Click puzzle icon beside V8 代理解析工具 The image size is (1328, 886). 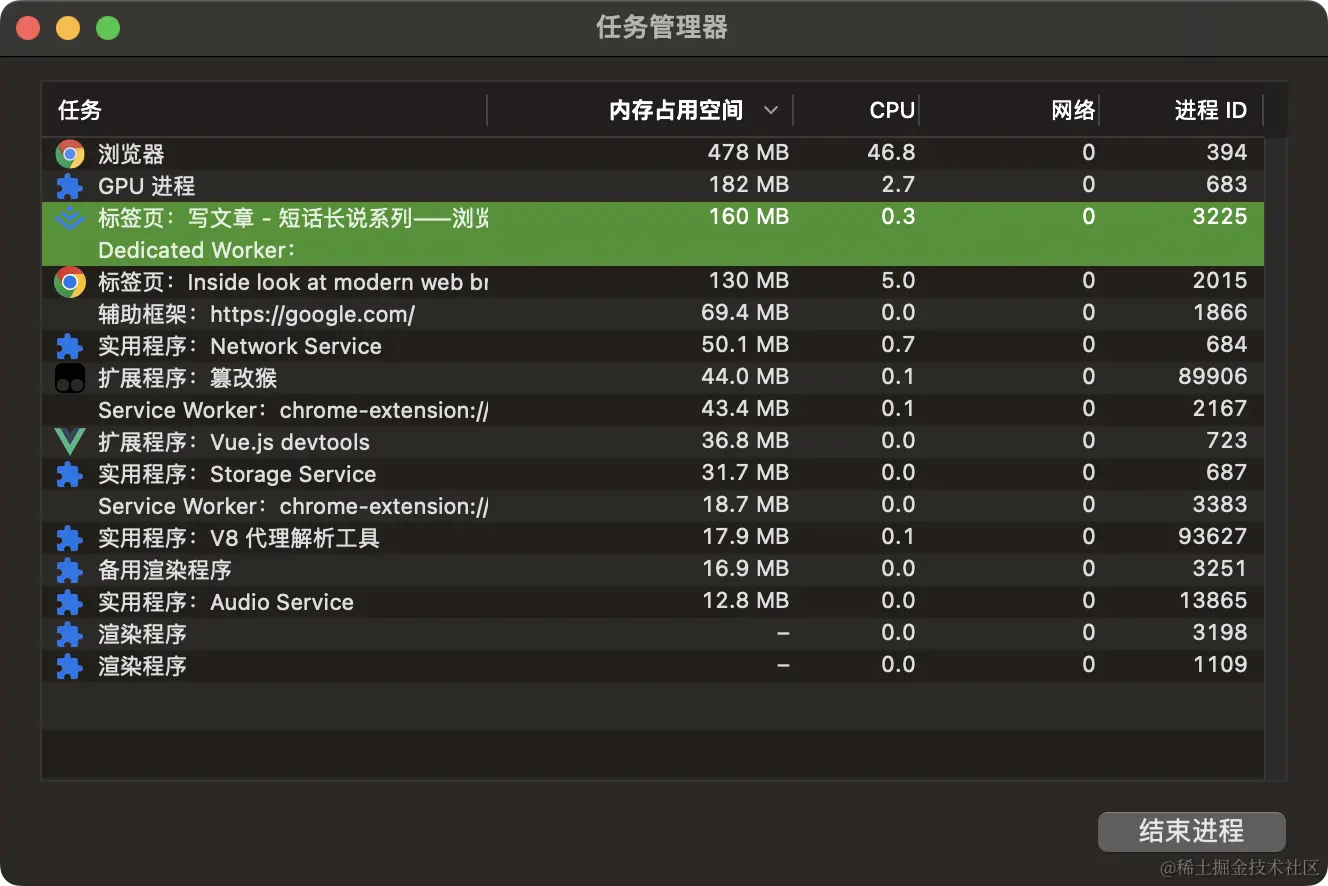69,538
